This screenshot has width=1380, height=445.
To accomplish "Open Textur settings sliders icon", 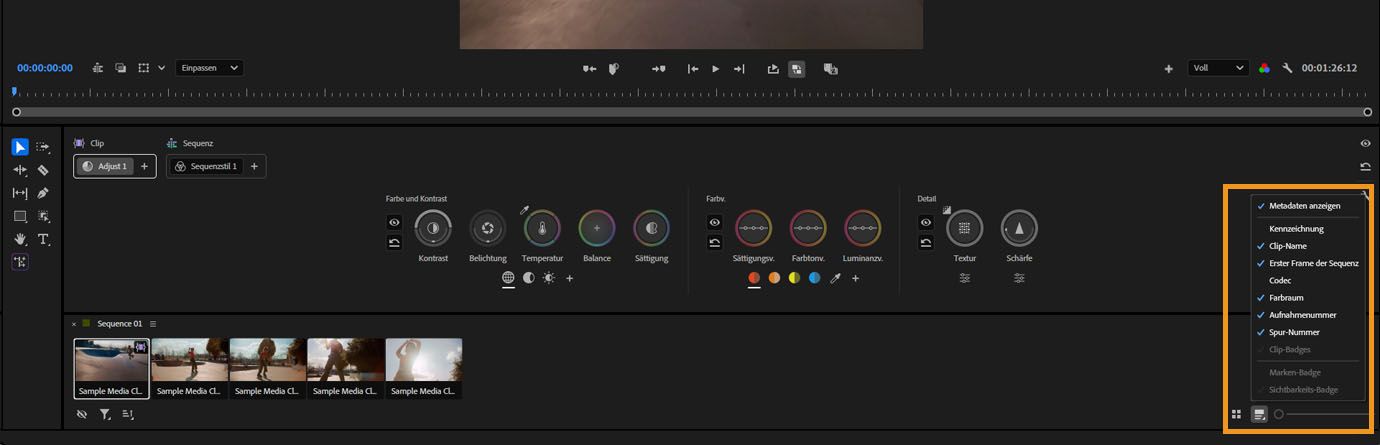I will click(965, 278).
